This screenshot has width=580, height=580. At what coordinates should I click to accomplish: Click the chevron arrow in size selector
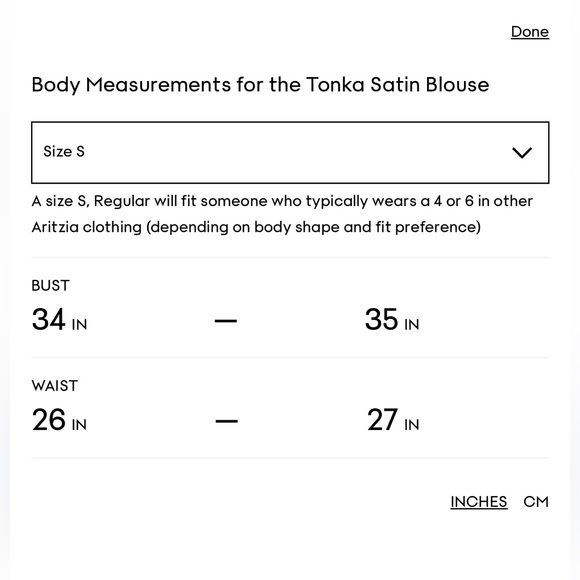(522, 152)
